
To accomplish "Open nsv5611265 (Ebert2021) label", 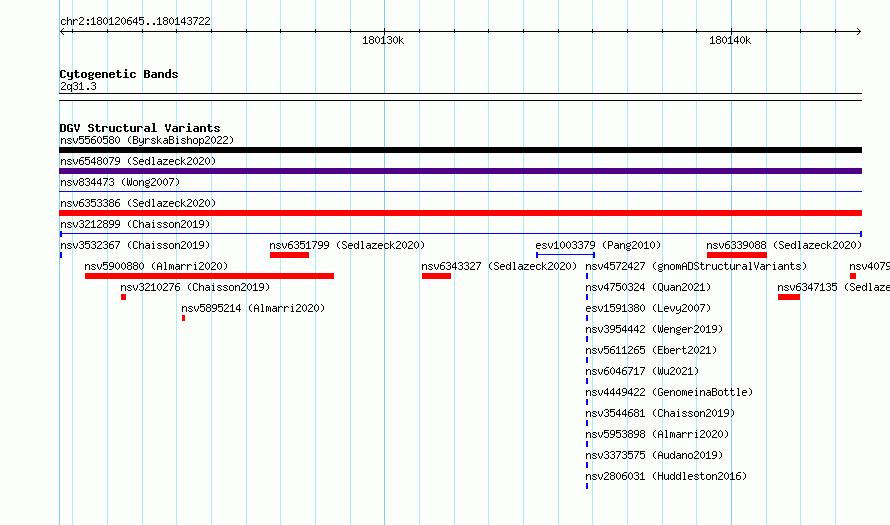I will (651, 350).
